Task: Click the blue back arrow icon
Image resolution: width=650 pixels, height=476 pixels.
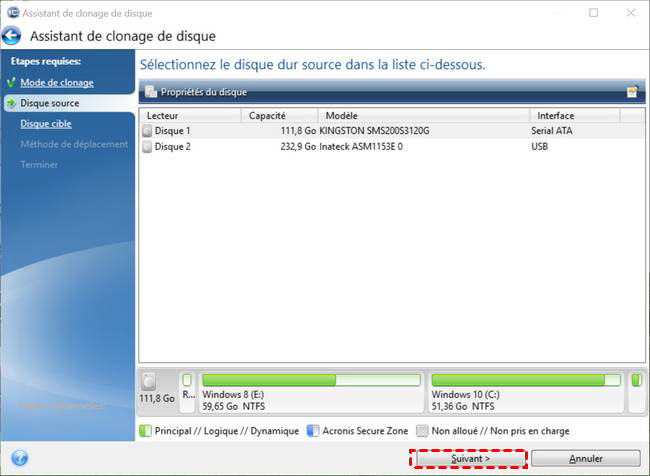Action: 11,36
